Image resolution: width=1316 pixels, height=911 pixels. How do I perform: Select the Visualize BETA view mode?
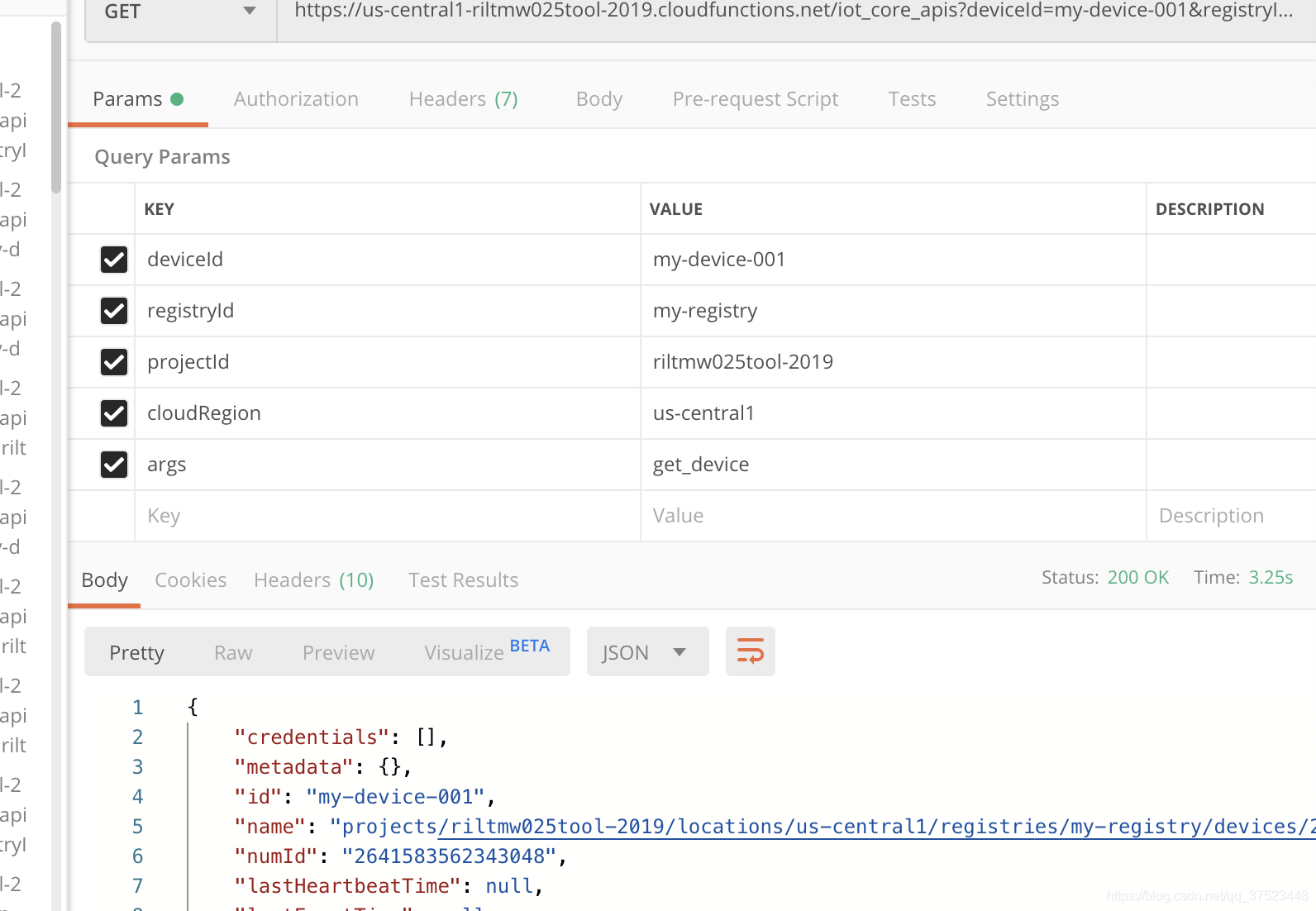(x=486, y=651)
